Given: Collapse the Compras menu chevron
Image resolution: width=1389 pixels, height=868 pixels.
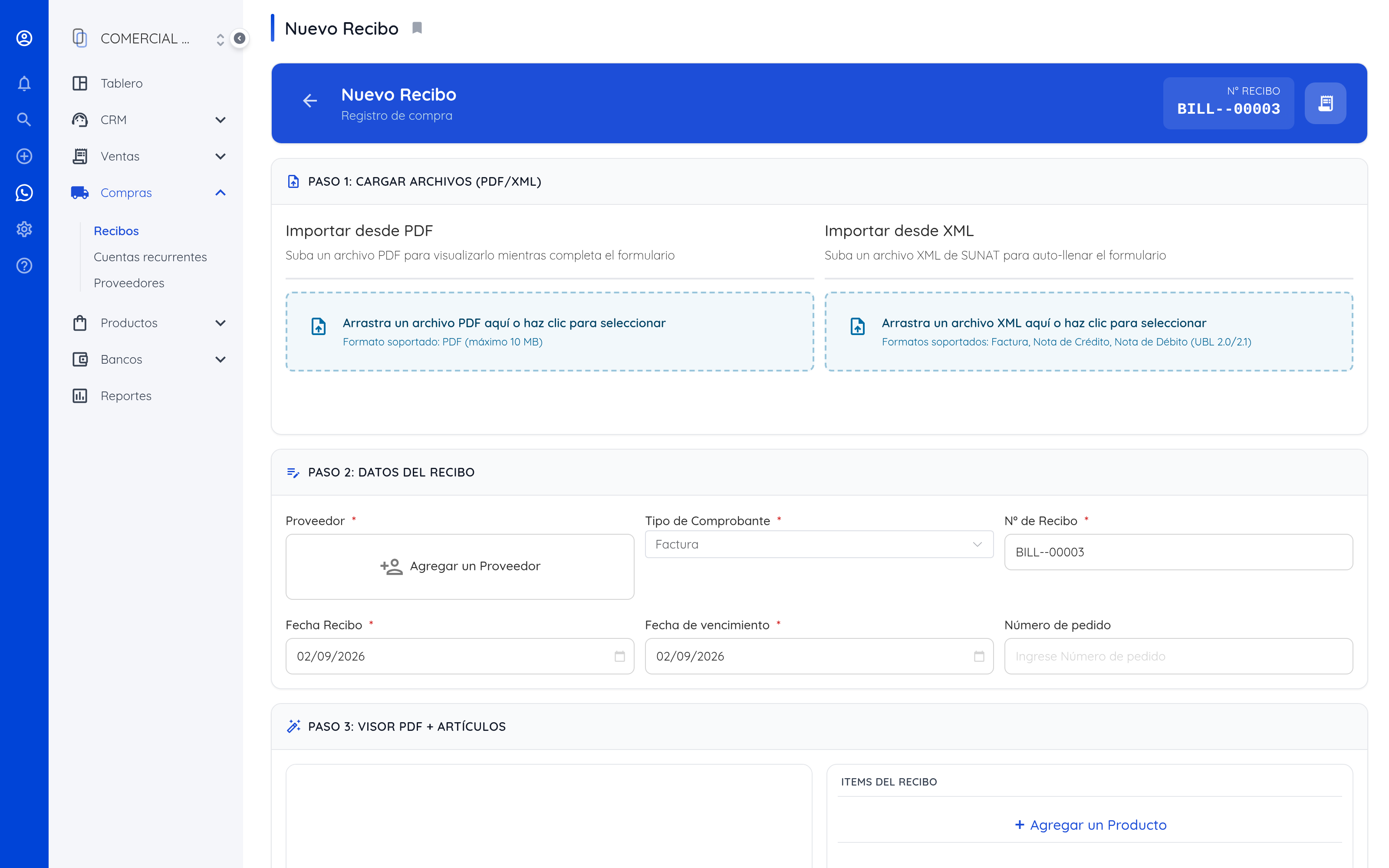Looking at the screenshot, I should click(x=221, y=193).
